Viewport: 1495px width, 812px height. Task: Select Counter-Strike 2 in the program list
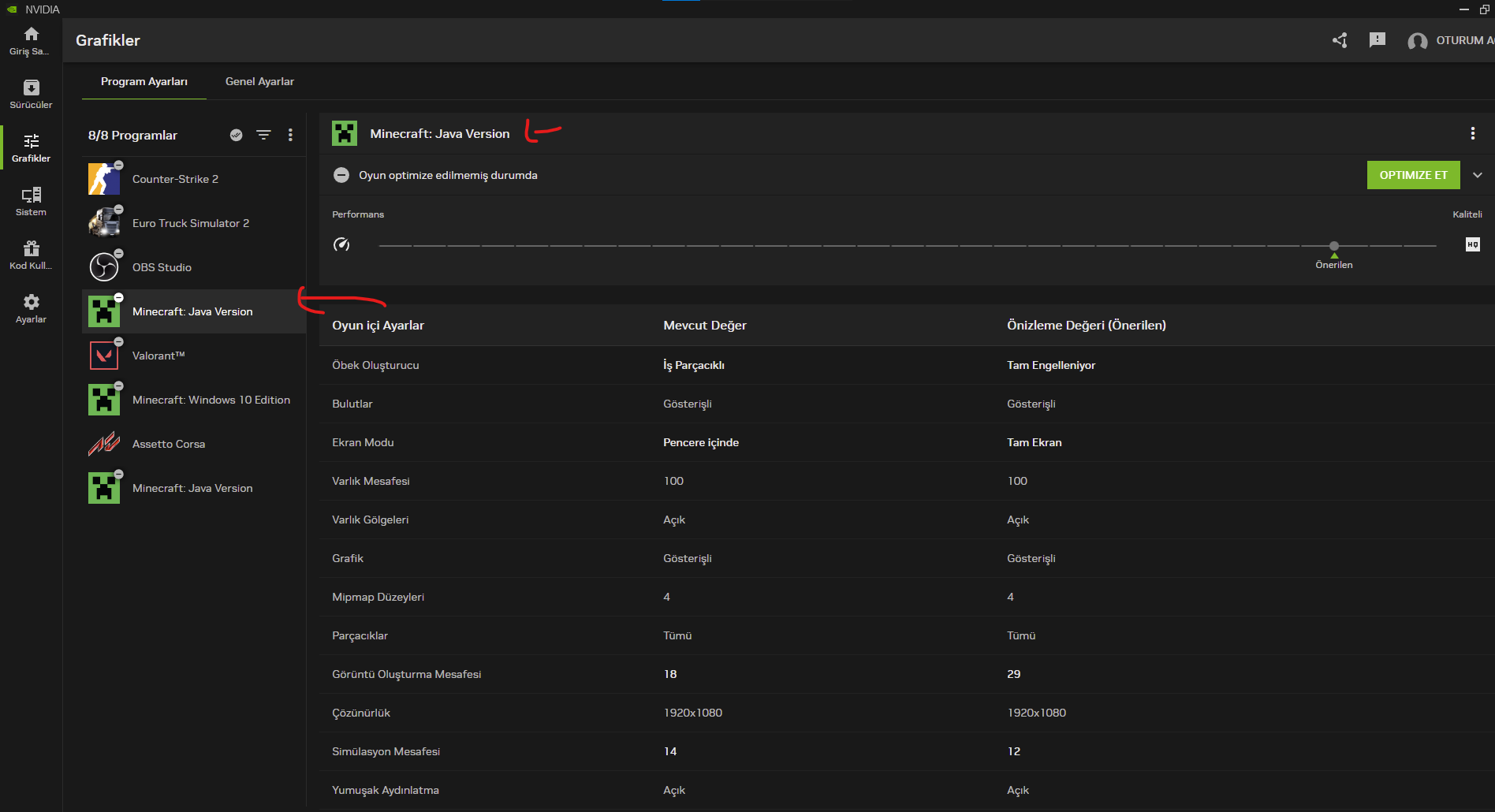coord(194,179)
